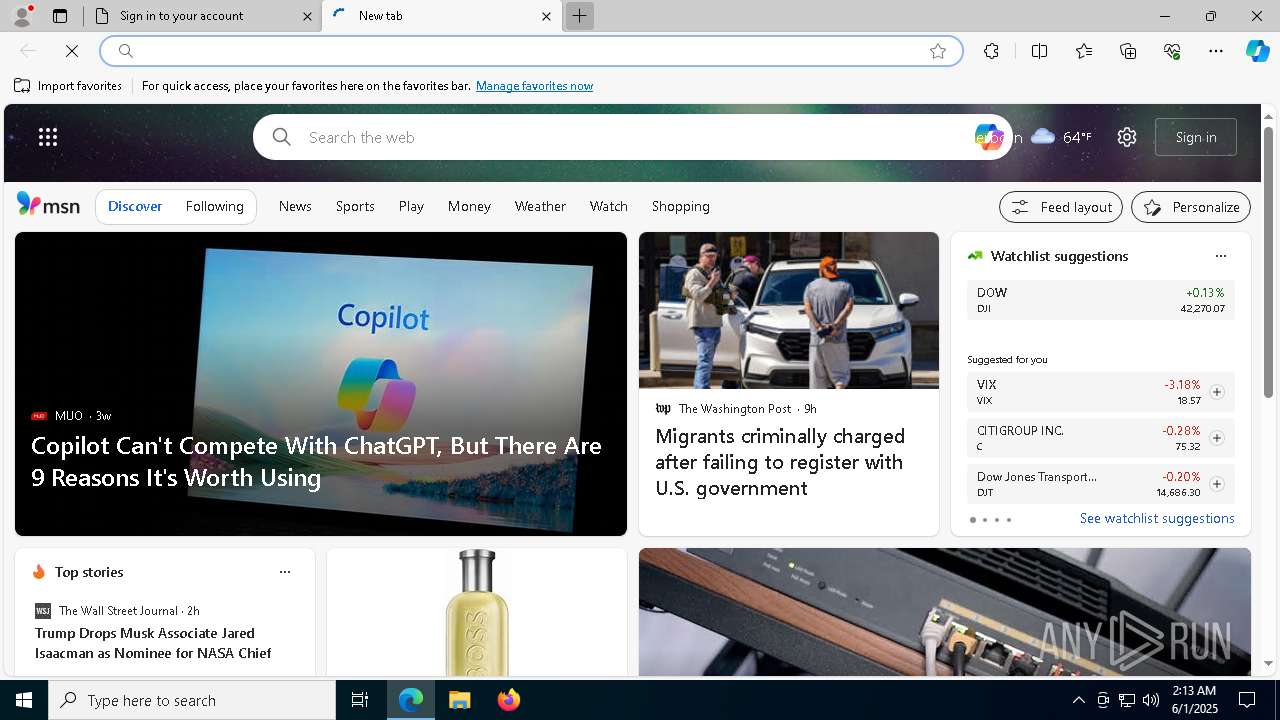Open the Windows Start menu
The image size is (1280, 720).
coord(24,700)
